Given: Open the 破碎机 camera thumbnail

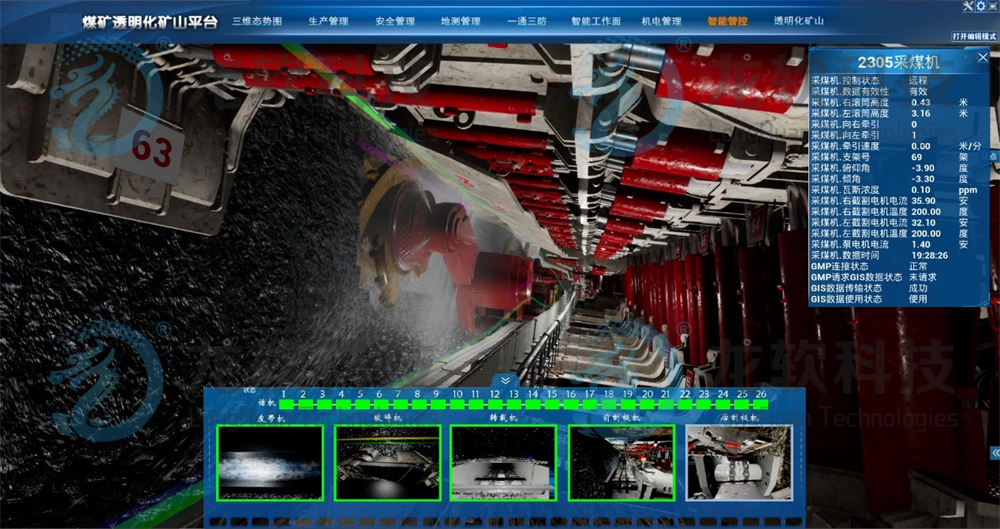Looking at the screenshot, I should click(x=387, y=463).
